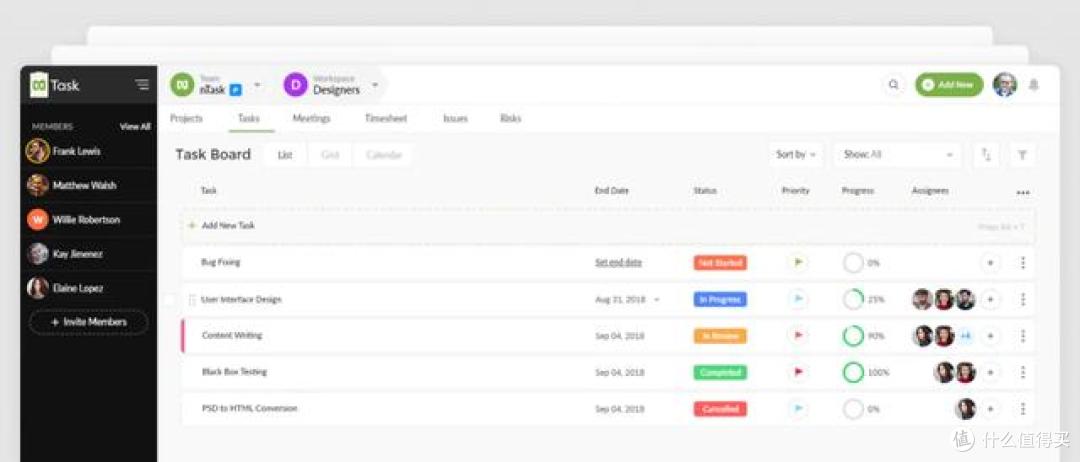
Task: Open column options three-dots in header
Action: [x=1023, y=192]
